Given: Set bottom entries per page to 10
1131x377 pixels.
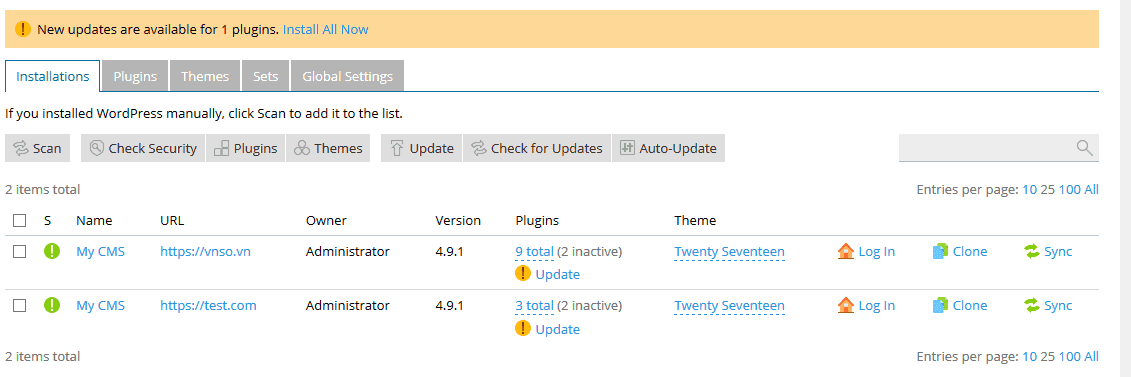Looking at the screenshot, I should coord(1029,356).
